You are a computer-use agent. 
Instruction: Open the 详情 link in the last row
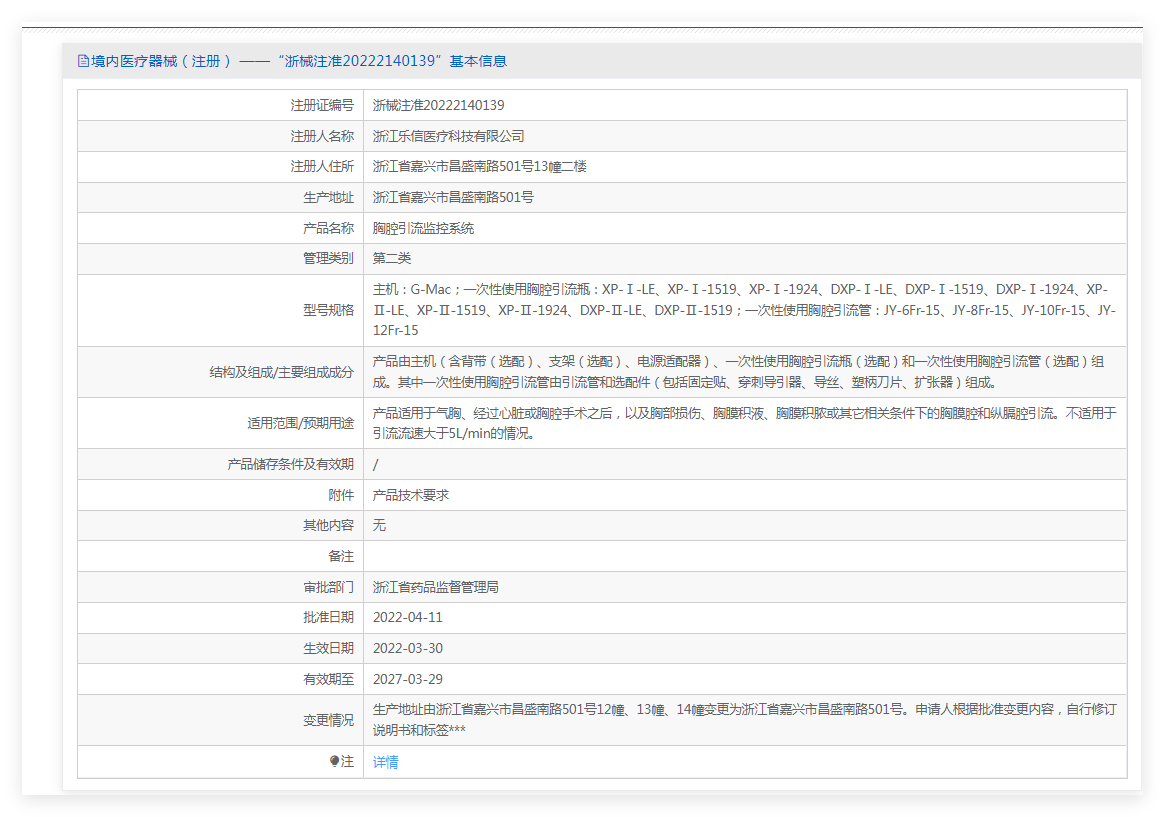click(386, 762)
